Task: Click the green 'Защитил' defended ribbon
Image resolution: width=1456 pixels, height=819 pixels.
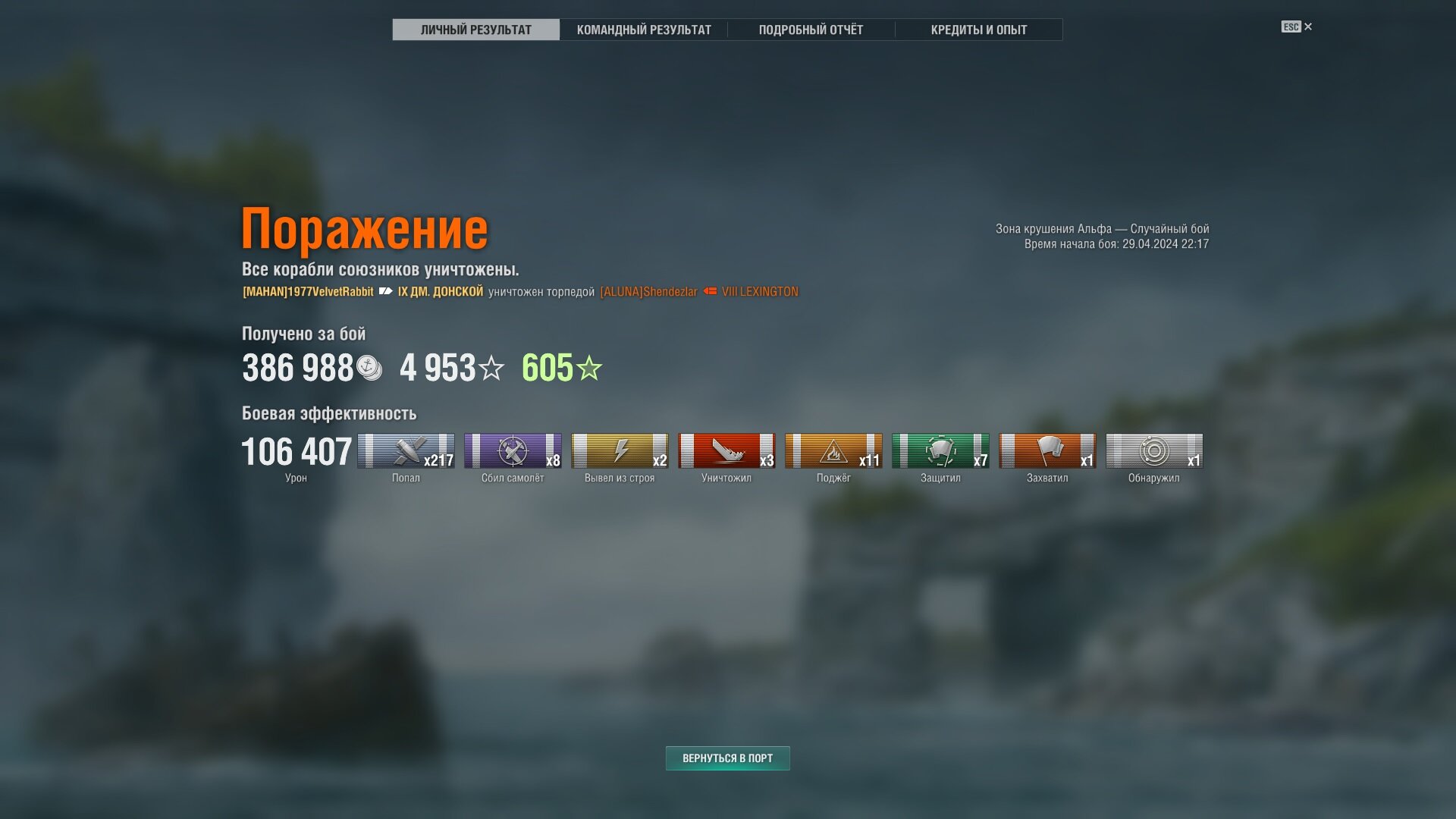Action: tap(940, 450)
